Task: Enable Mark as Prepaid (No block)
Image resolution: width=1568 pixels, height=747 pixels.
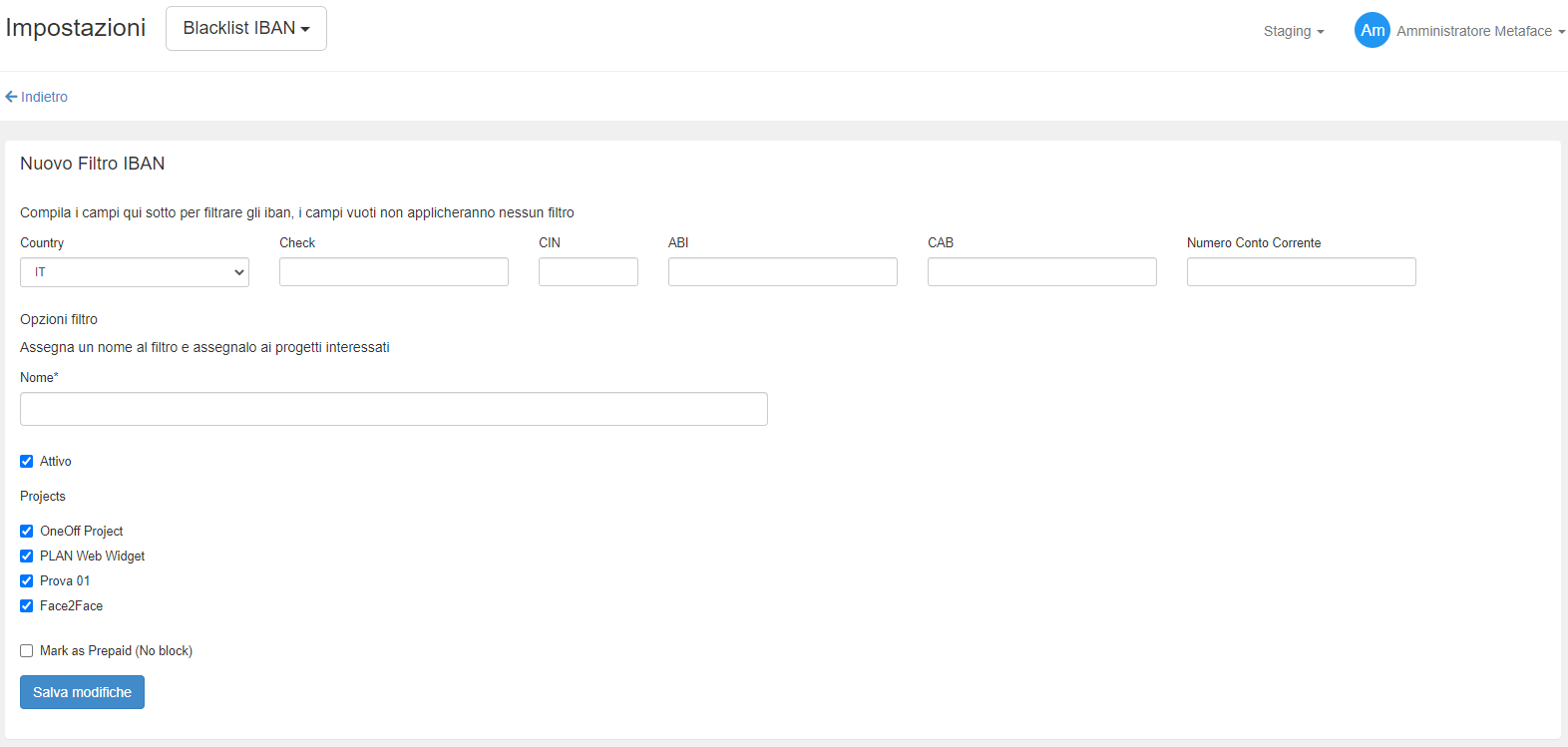Action: click(27, 651)
